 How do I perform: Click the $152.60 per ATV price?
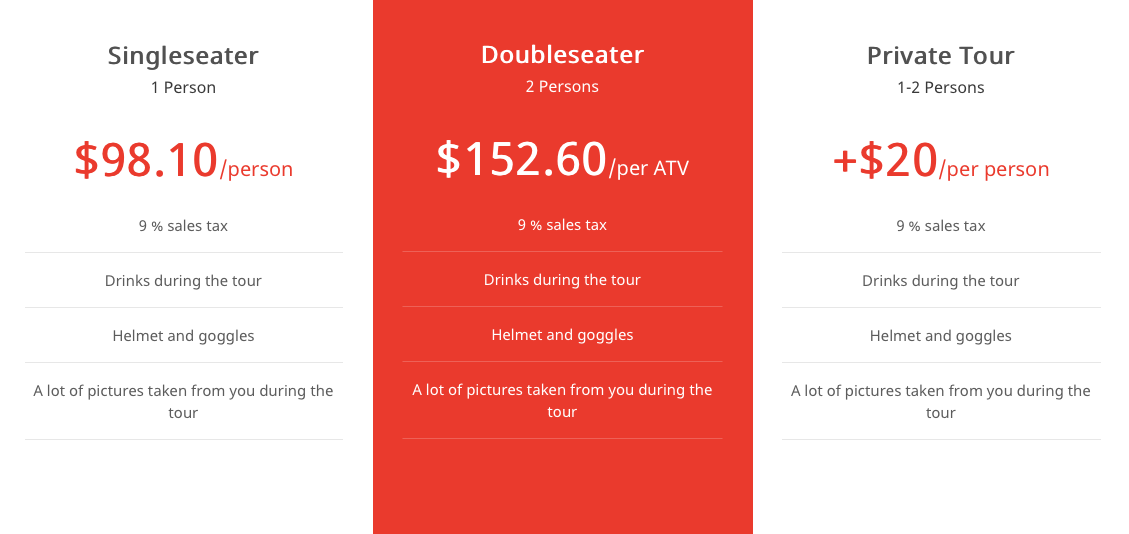(x=562, y=160)
